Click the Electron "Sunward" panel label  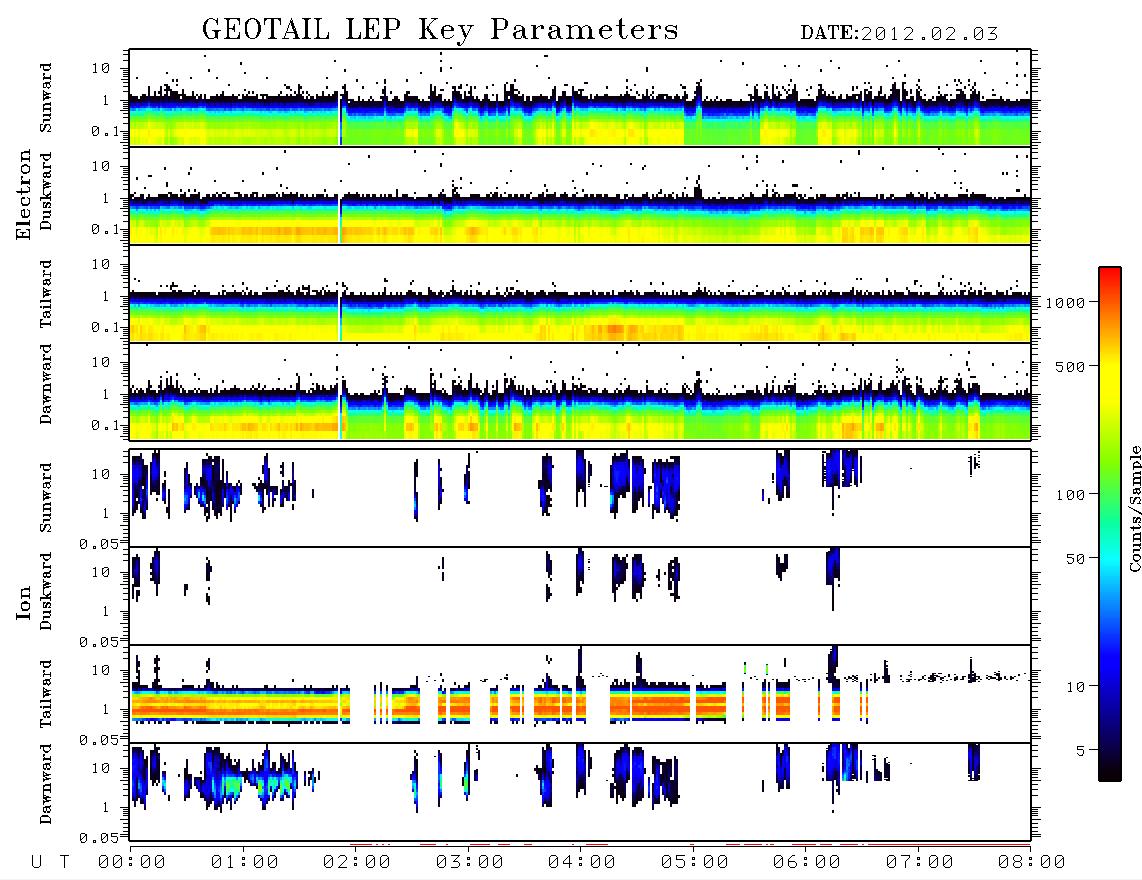(x=46, y=98)
